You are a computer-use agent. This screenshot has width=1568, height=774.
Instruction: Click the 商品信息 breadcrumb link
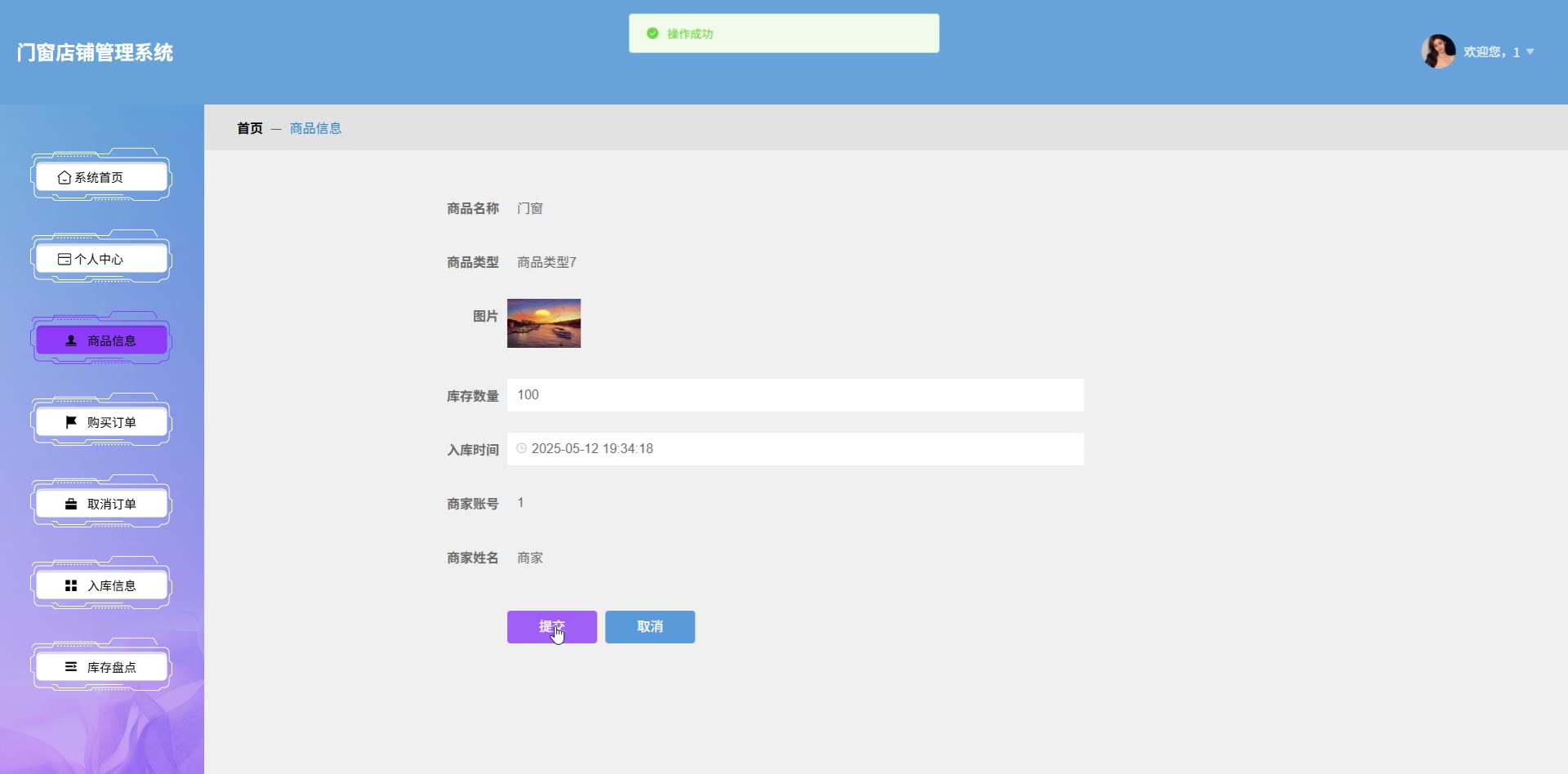pos(316,128)
